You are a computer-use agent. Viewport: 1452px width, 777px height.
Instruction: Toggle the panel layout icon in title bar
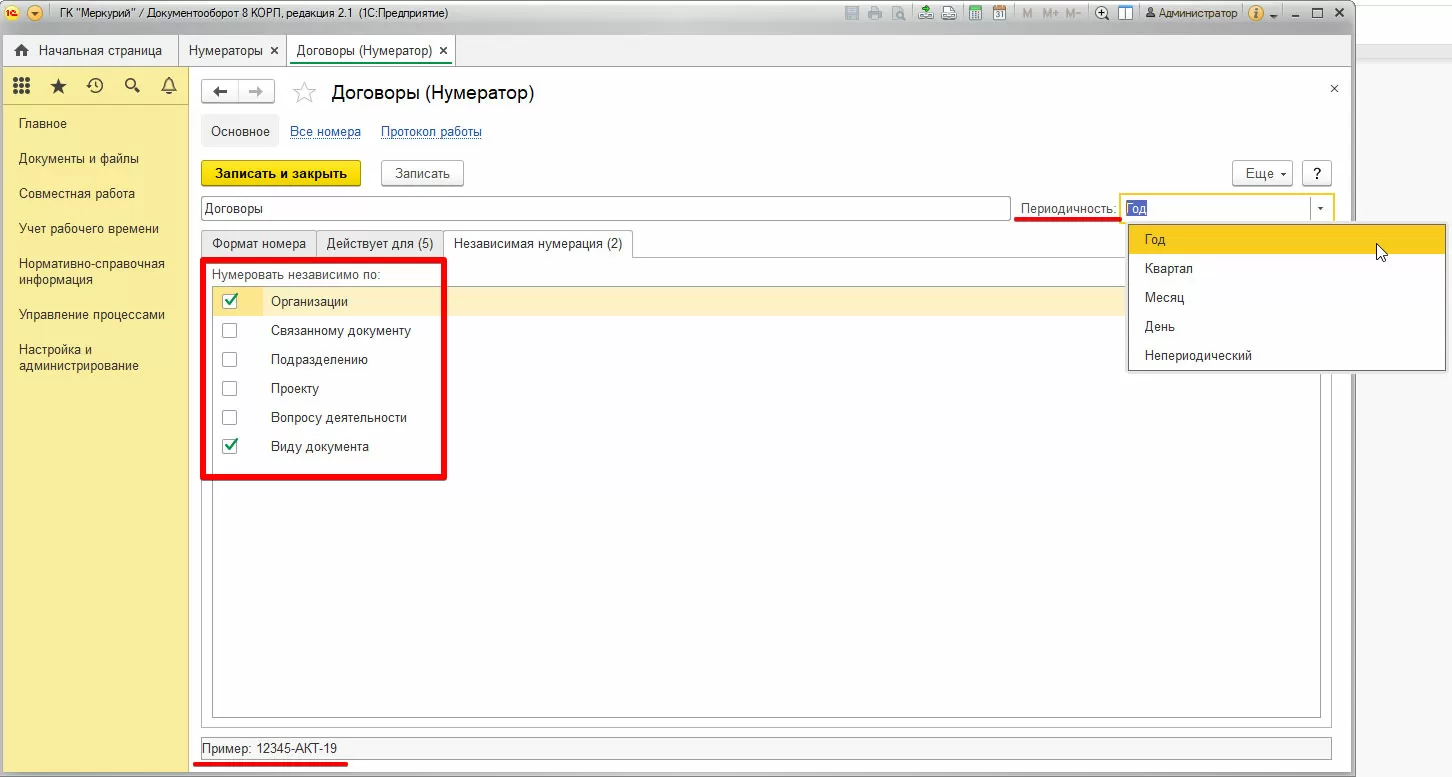coord(1126,13)
